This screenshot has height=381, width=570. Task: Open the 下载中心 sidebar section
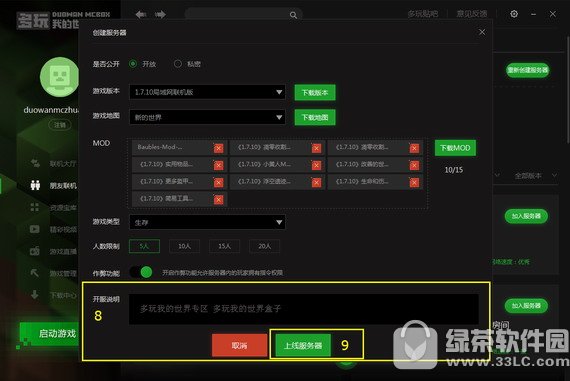(x=63, y=295)
